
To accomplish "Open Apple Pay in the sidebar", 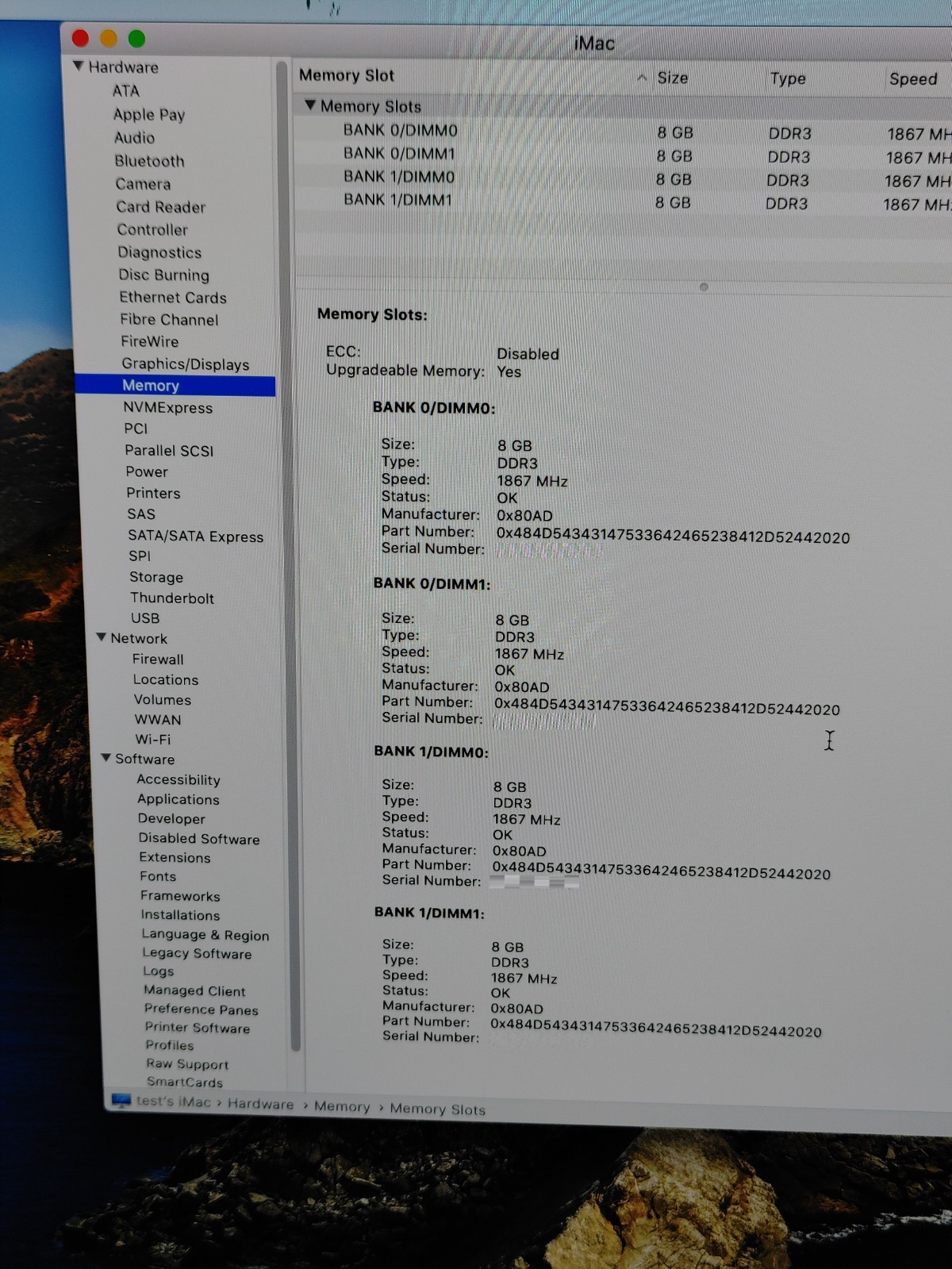I will coord(149,114).
